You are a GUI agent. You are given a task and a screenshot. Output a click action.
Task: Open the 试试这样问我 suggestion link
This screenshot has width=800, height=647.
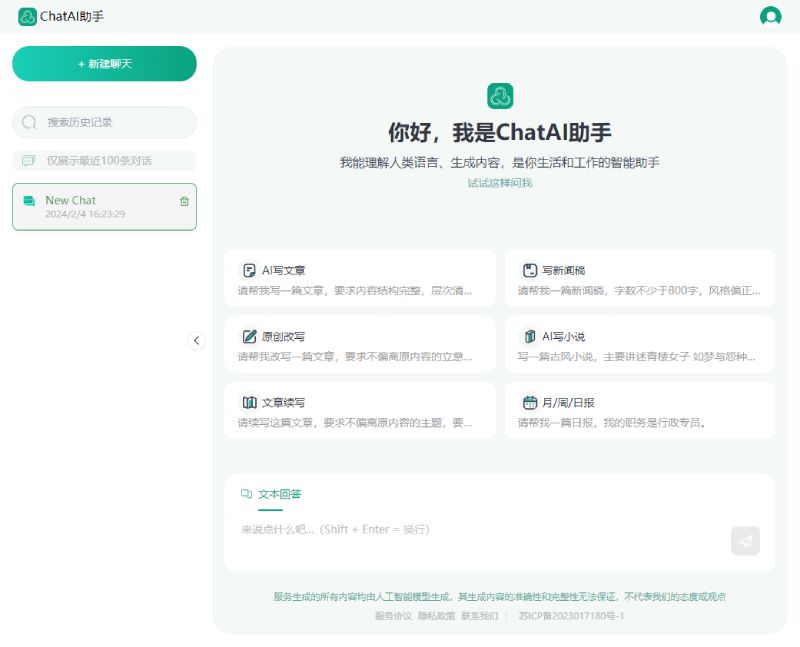coord(500,183)
